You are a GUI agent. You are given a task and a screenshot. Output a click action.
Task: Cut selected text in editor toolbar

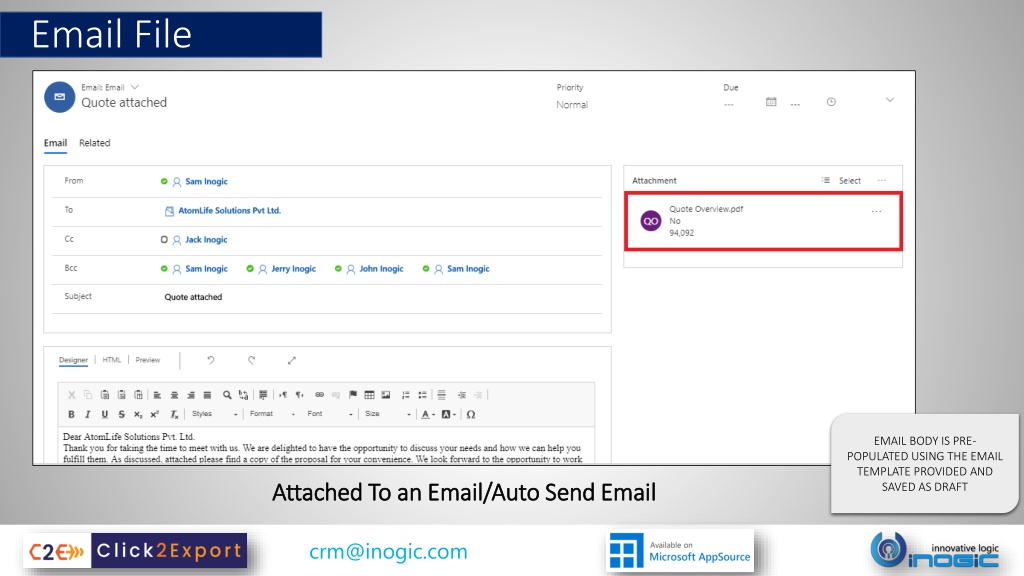[71, 394]
